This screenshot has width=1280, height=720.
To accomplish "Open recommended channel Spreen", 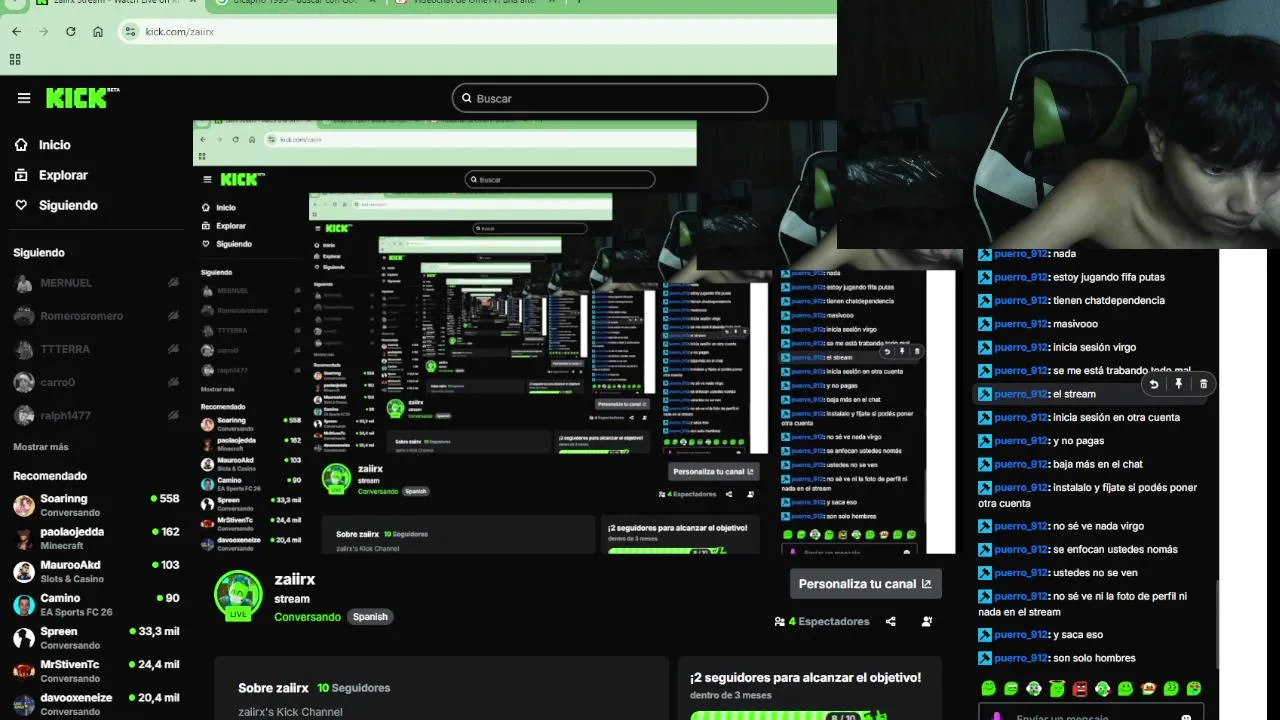I will click(96, 637).
